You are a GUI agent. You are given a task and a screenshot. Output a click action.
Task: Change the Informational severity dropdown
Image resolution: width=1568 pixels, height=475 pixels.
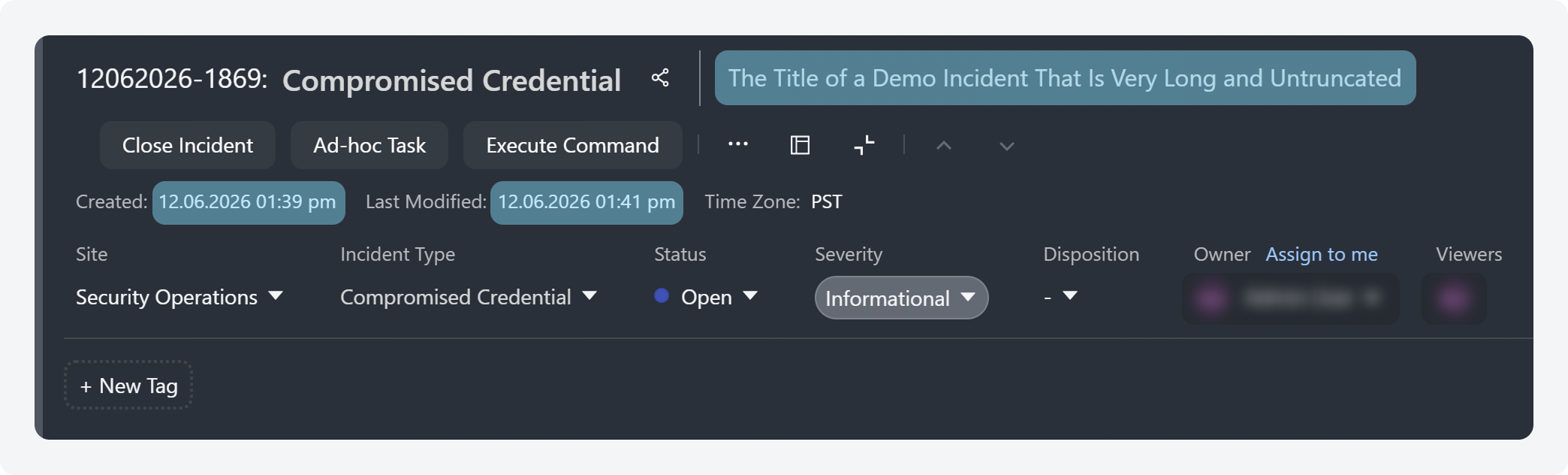pos(901,298)
